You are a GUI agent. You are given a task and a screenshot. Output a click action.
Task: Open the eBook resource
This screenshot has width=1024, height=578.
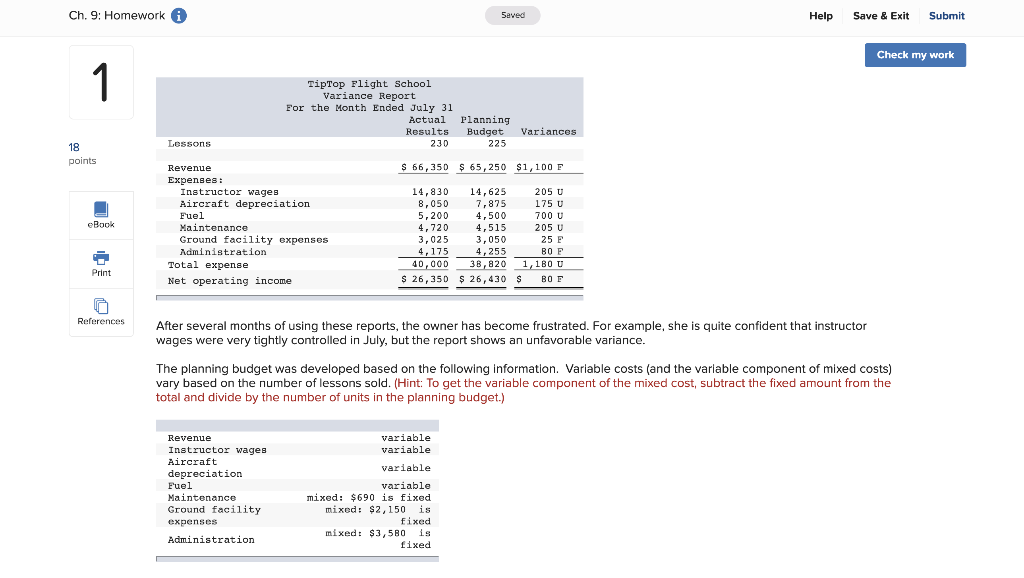100,213
